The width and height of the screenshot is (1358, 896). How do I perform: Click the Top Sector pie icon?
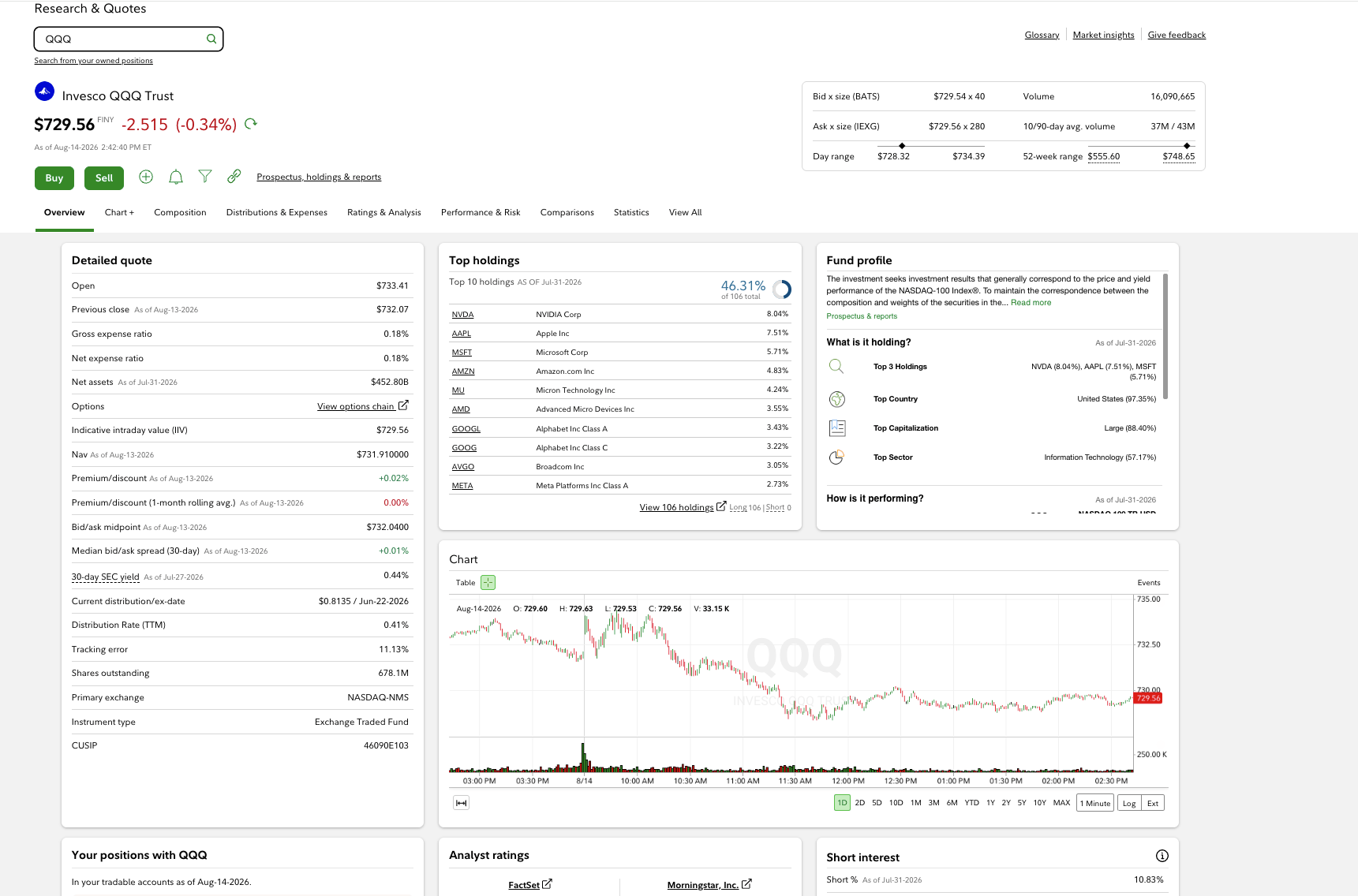coord(837,457)
